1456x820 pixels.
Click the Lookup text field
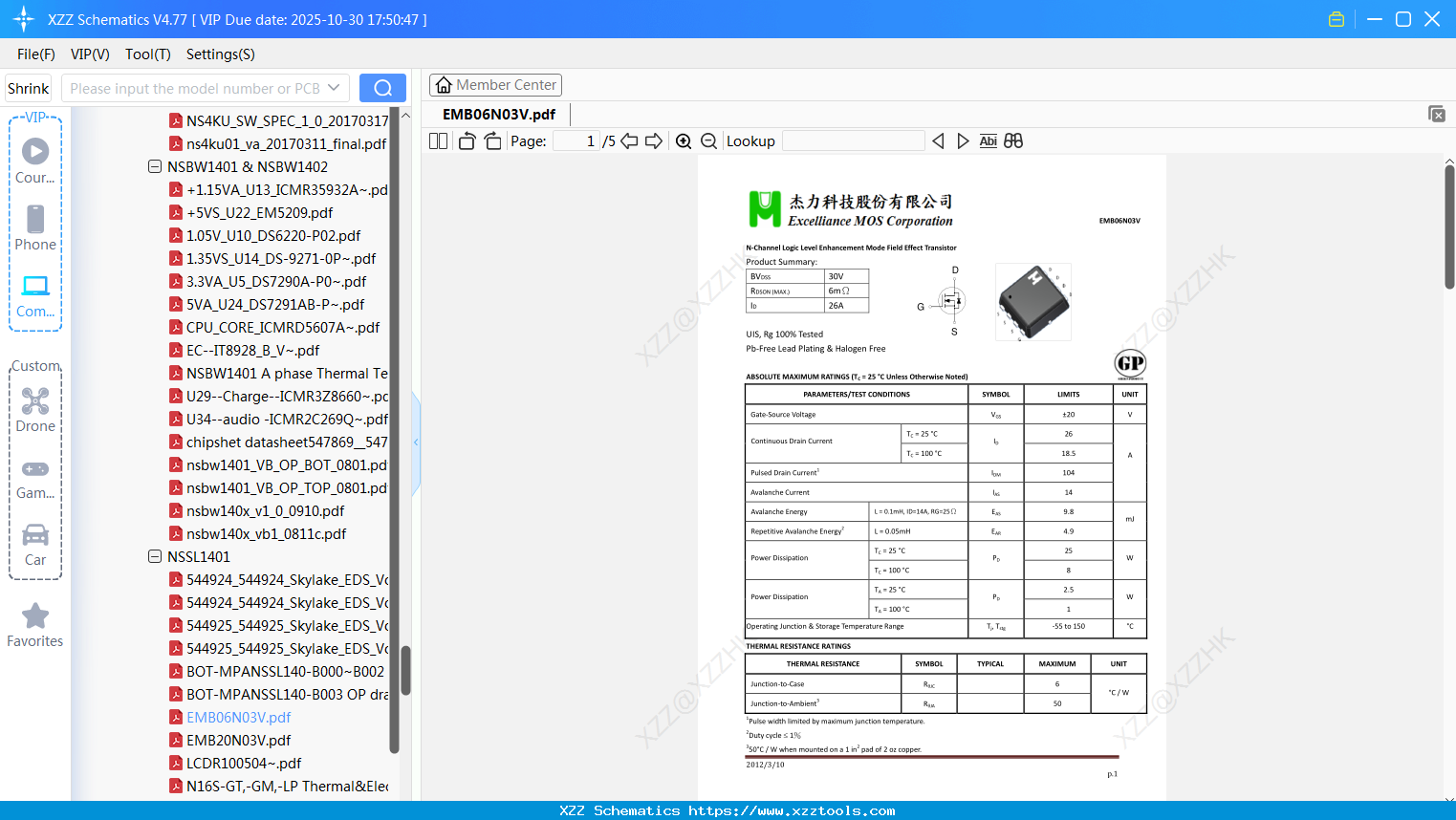pos(854,141)
